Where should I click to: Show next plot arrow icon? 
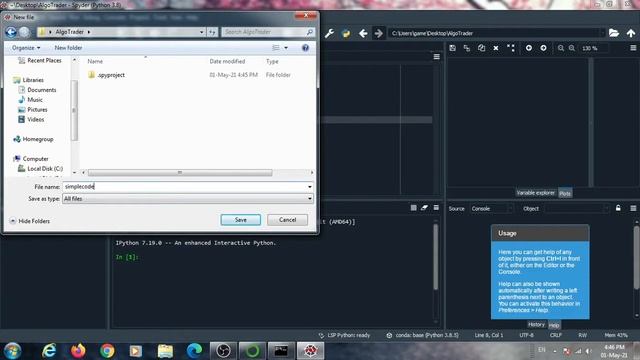pos(543,48)
